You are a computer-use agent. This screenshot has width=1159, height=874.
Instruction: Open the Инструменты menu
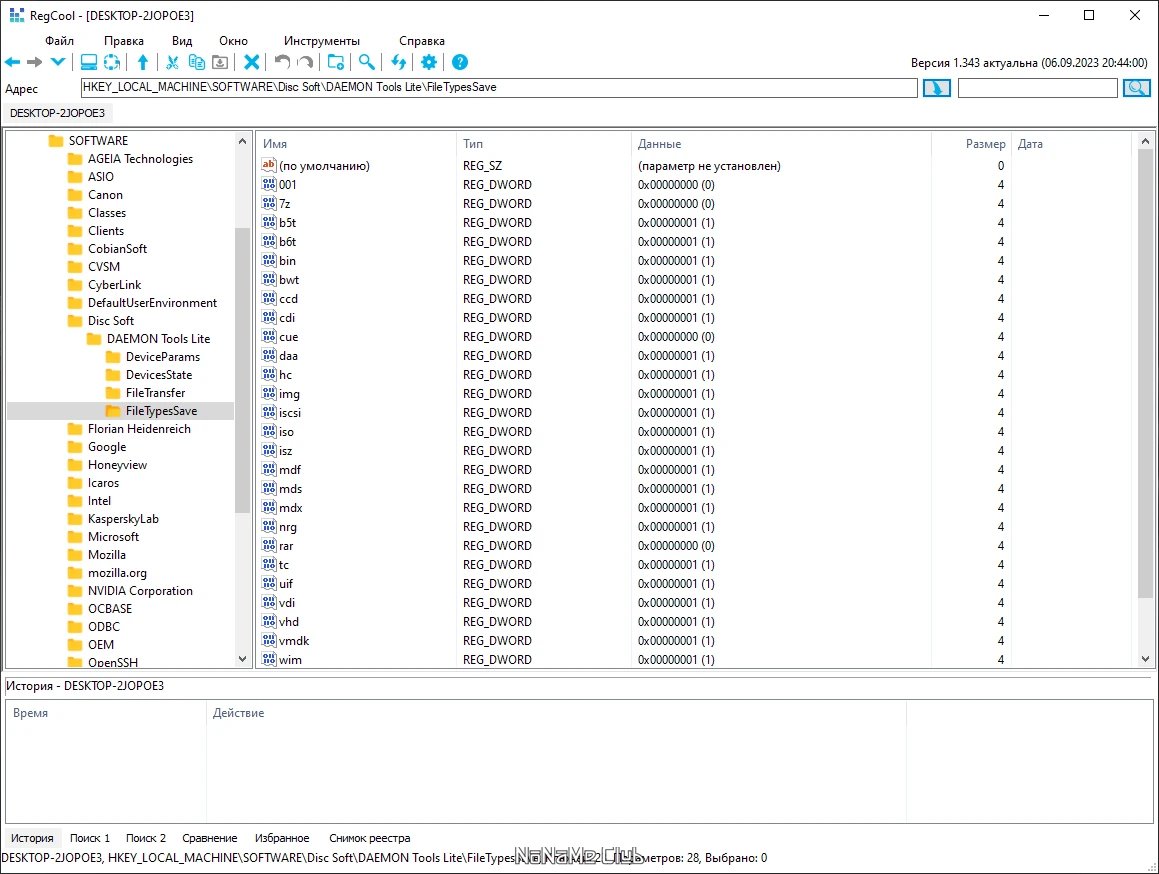(322, 41)
